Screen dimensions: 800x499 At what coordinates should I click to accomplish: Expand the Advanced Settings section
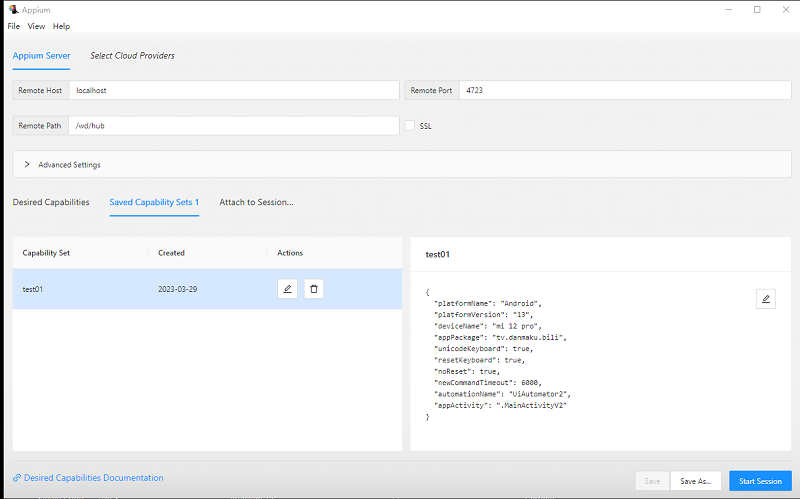point(402,164)
